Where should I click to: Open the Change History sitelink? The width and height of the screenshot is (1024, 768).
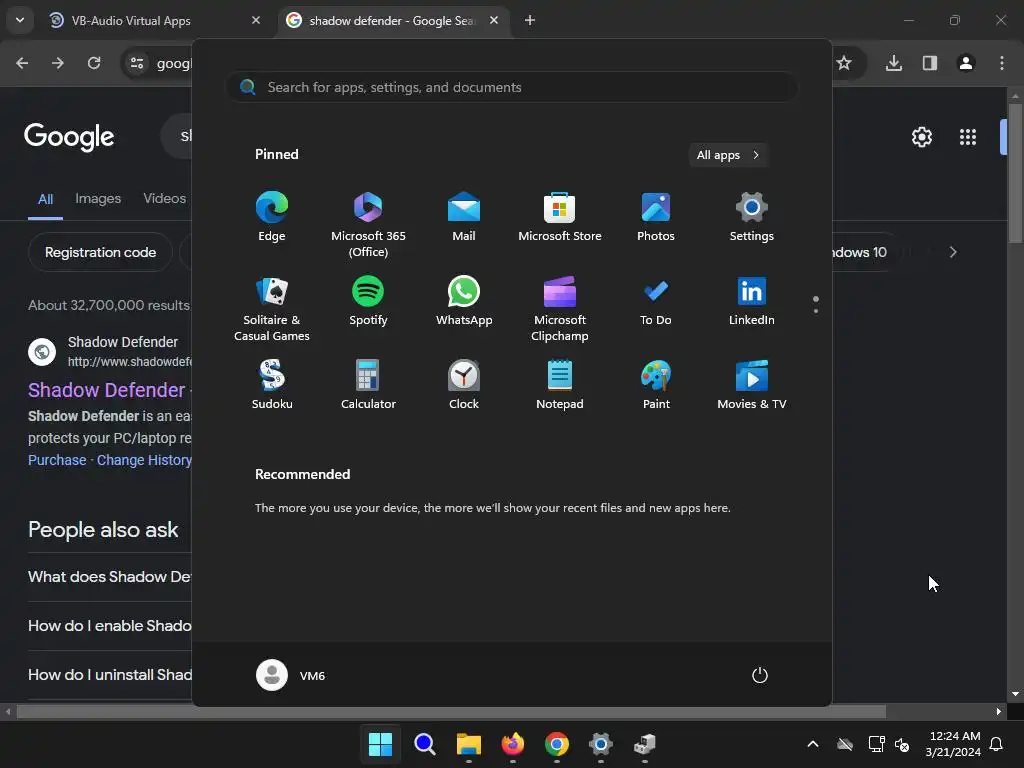(144, 460)
